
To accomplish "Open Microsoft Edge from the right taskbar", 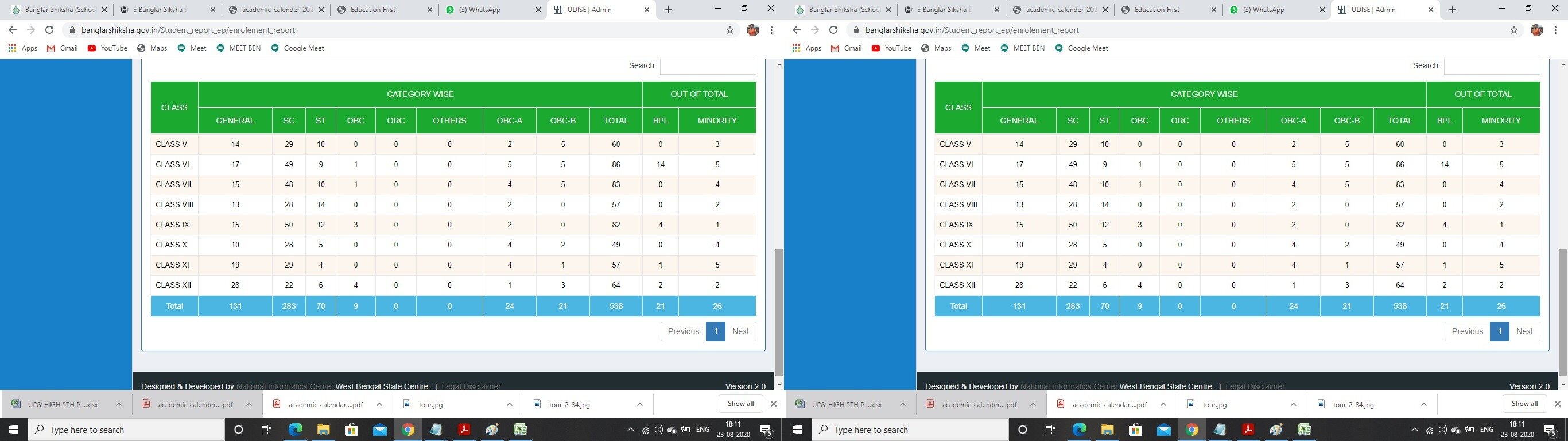I will coord(1078,430).
